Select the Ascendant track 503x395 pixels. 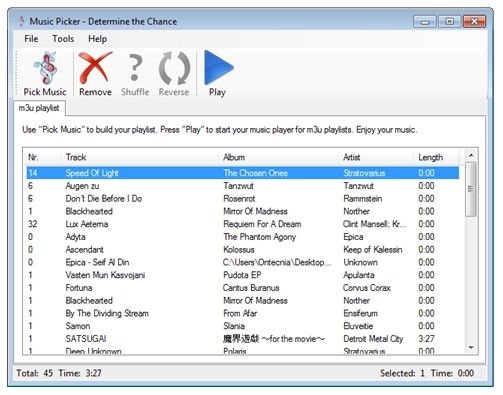click(x=85, y=249)
